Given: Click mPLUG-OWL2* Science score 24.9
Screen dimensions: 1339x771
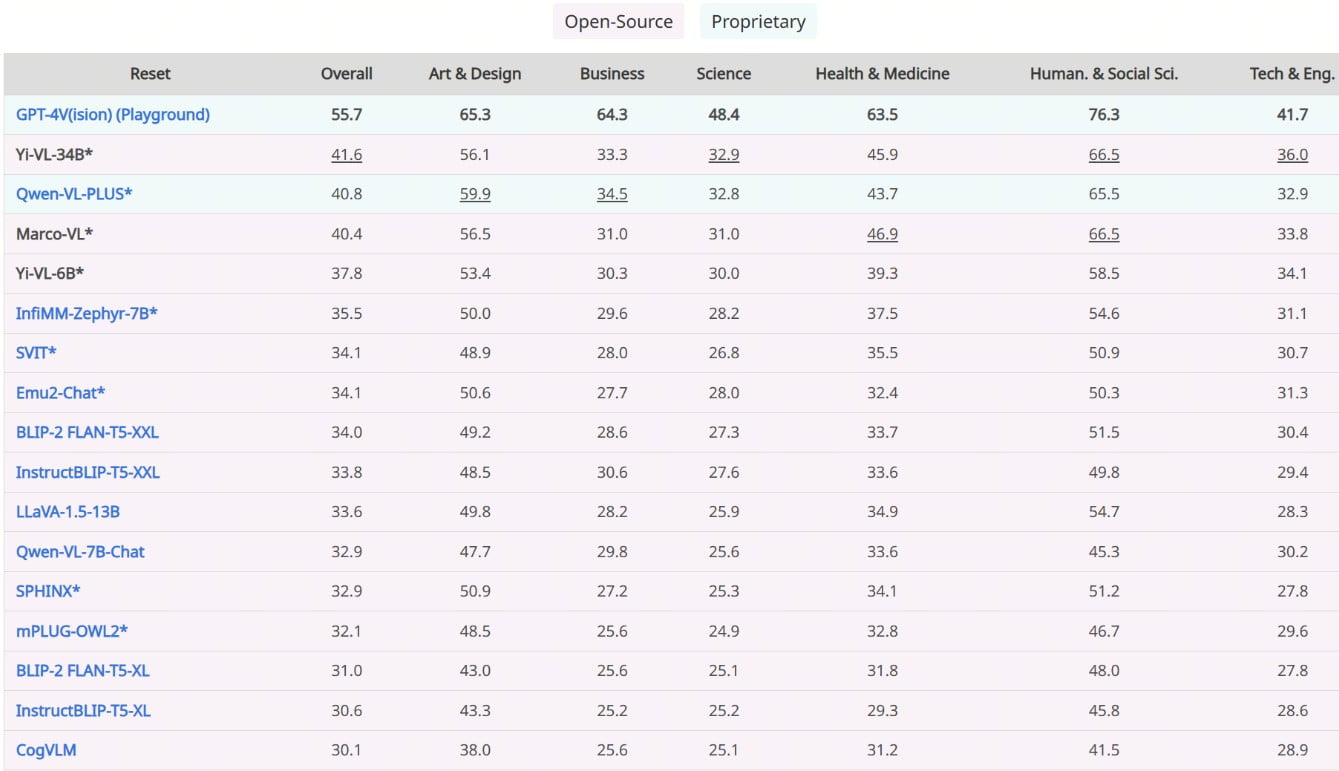Looking at the screenshot, I should point(724,631).
